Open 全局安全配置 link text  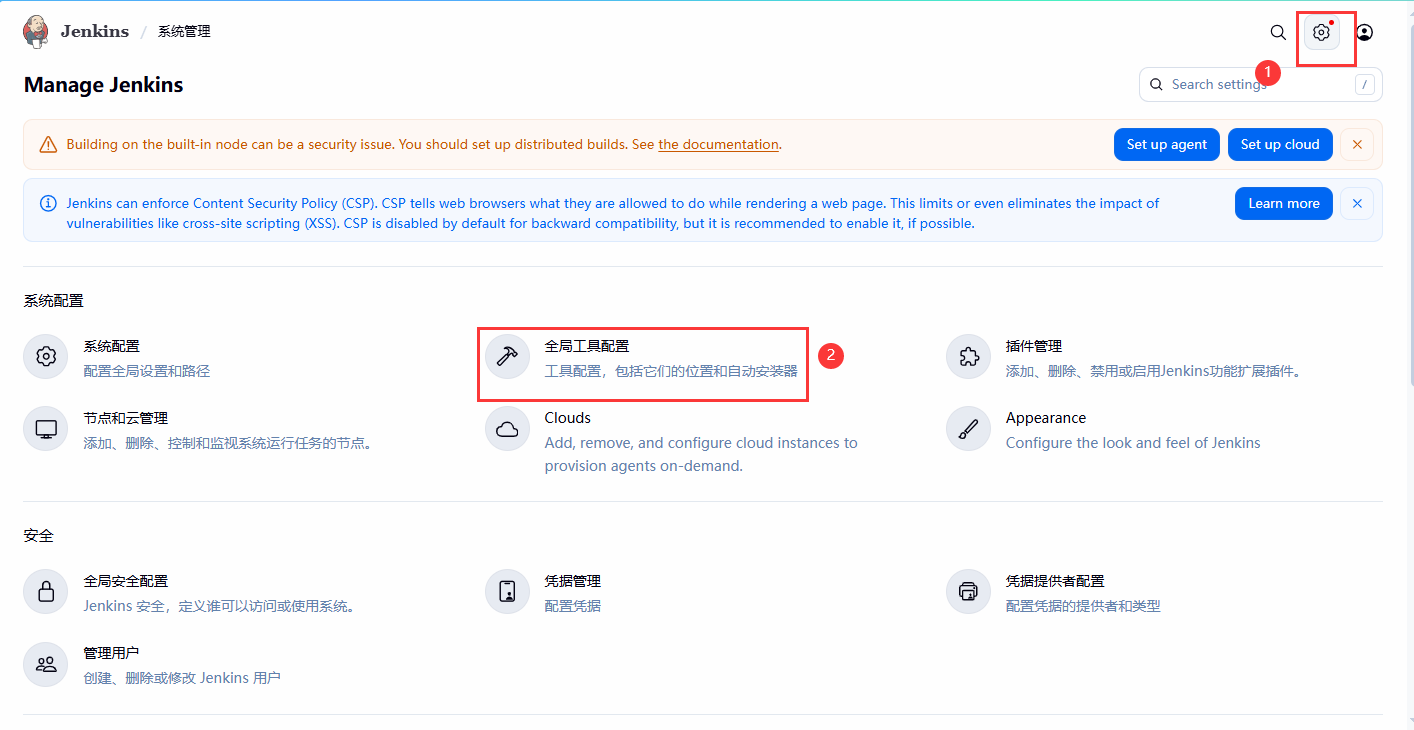(125, 581)
